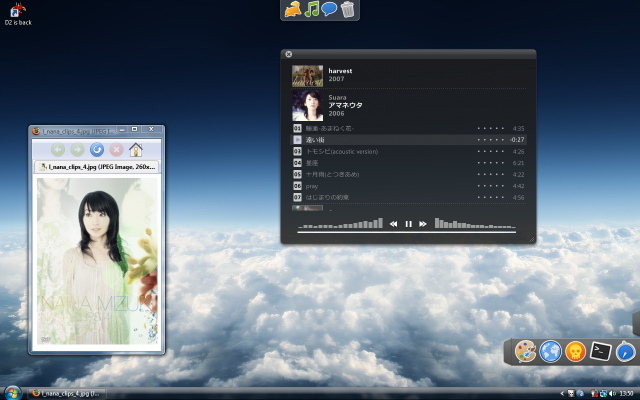The width and height of the screenshot is (640, 400).
Task: Open the volume speaker tray icon
Action: pos(612,393)
